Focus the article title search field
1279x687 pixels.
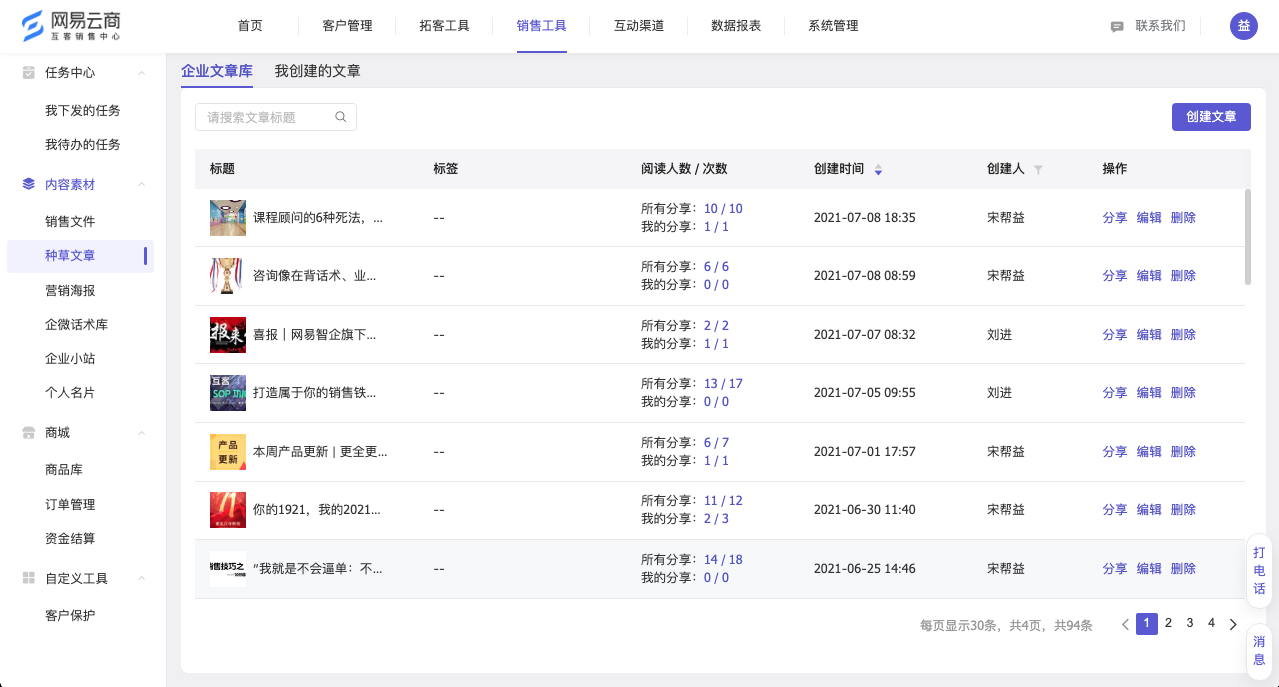point(265,117)
